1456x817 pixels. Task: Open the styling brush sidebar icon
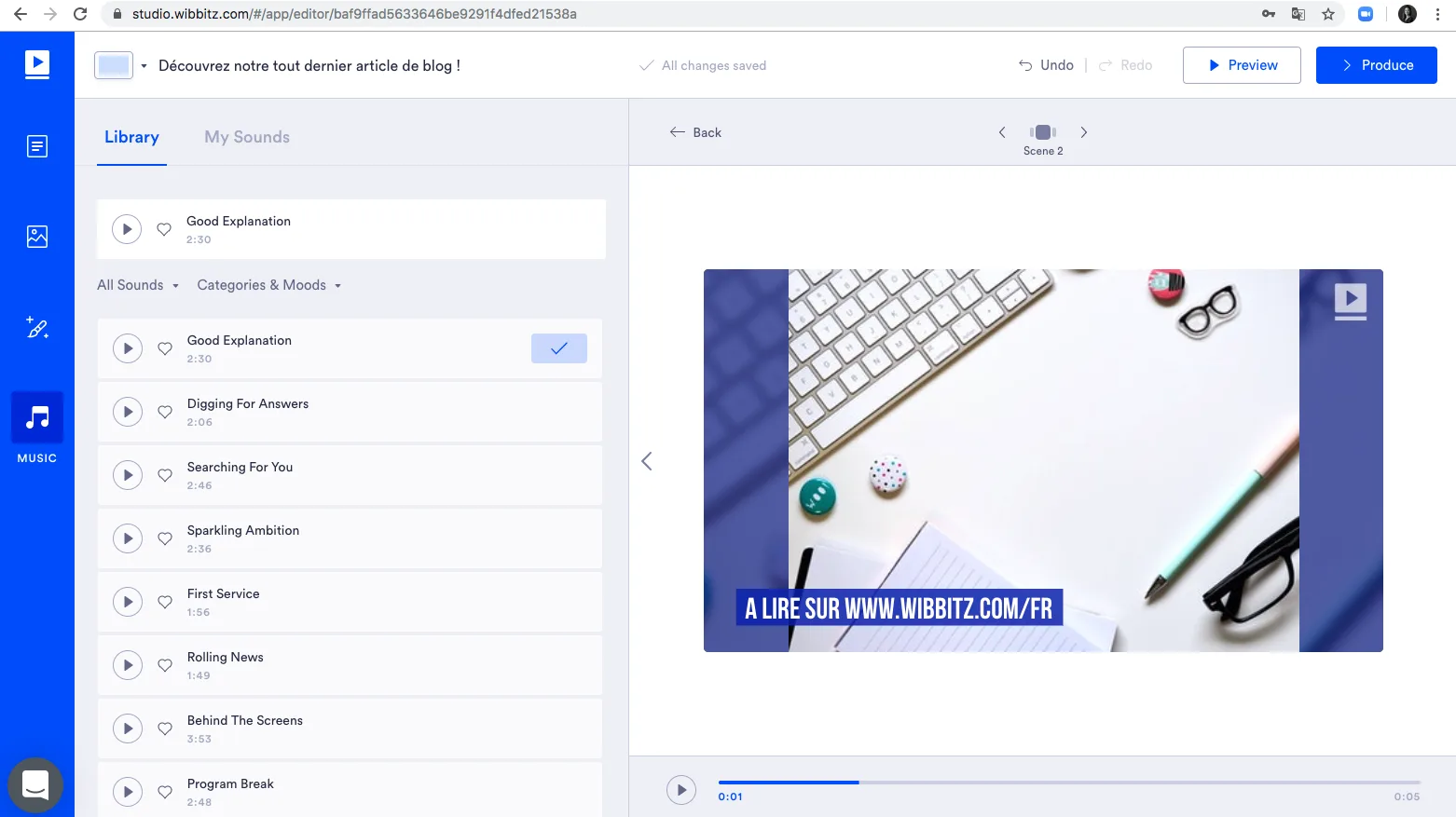(x=37, y=327)
